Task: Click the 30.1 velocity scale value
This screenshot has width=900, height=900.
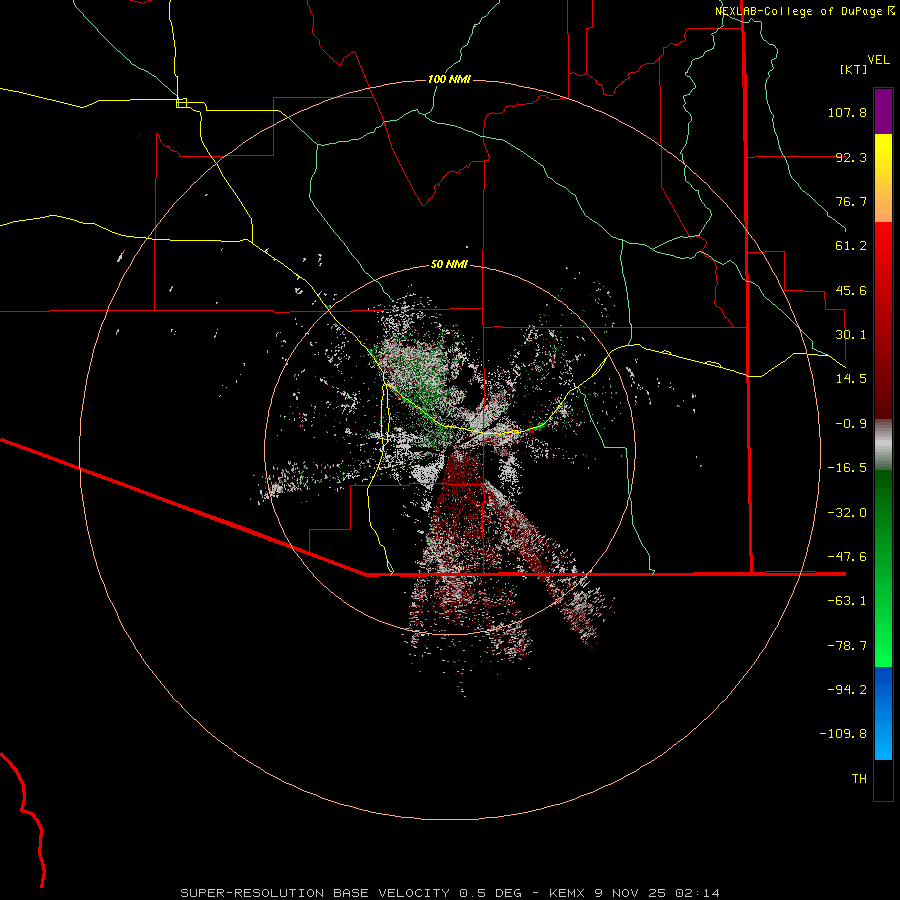Action: click(x=851, y=335)
